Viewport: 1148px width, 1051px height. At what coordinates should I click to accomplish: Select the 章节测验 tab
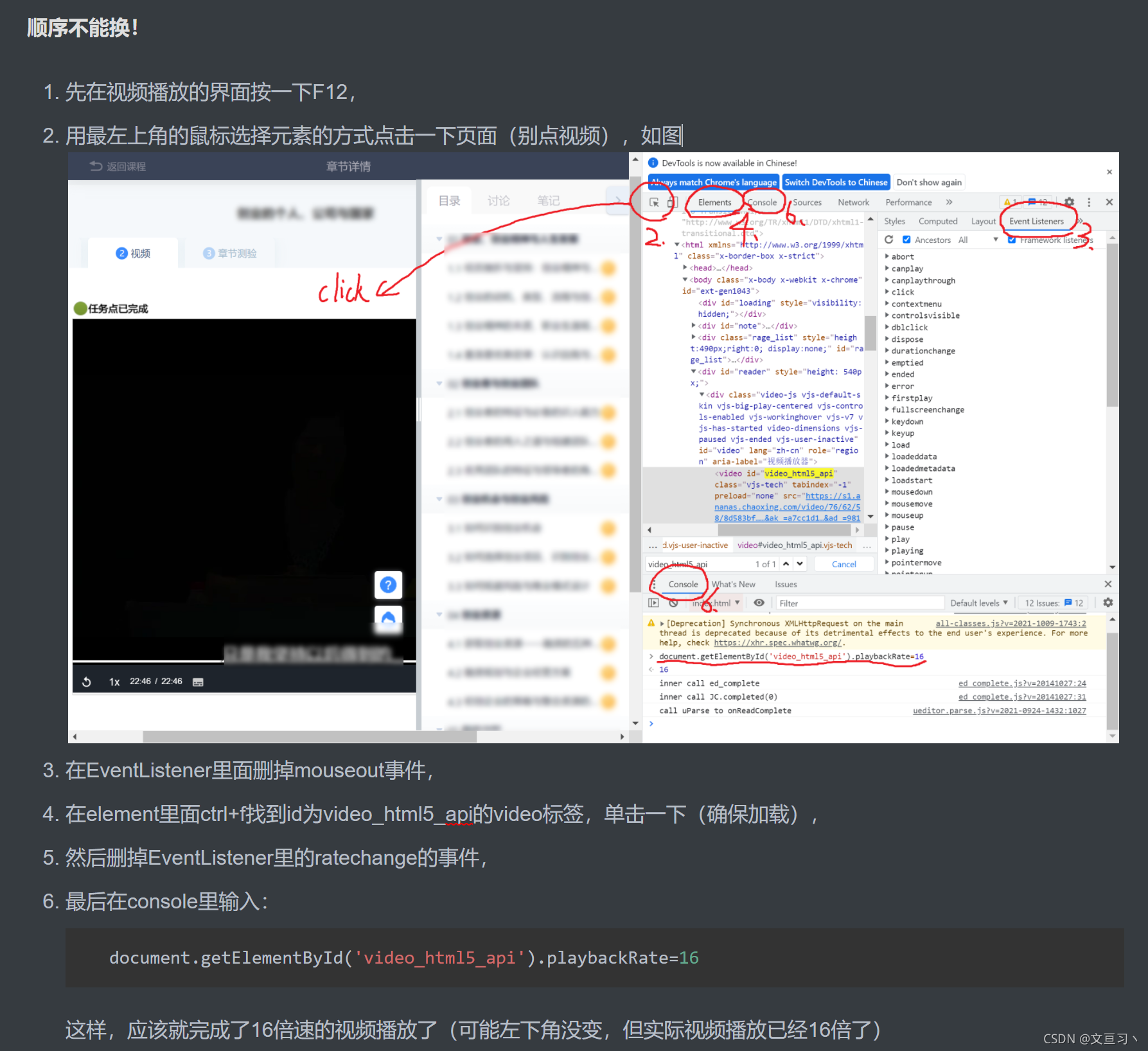coord(230,253)
